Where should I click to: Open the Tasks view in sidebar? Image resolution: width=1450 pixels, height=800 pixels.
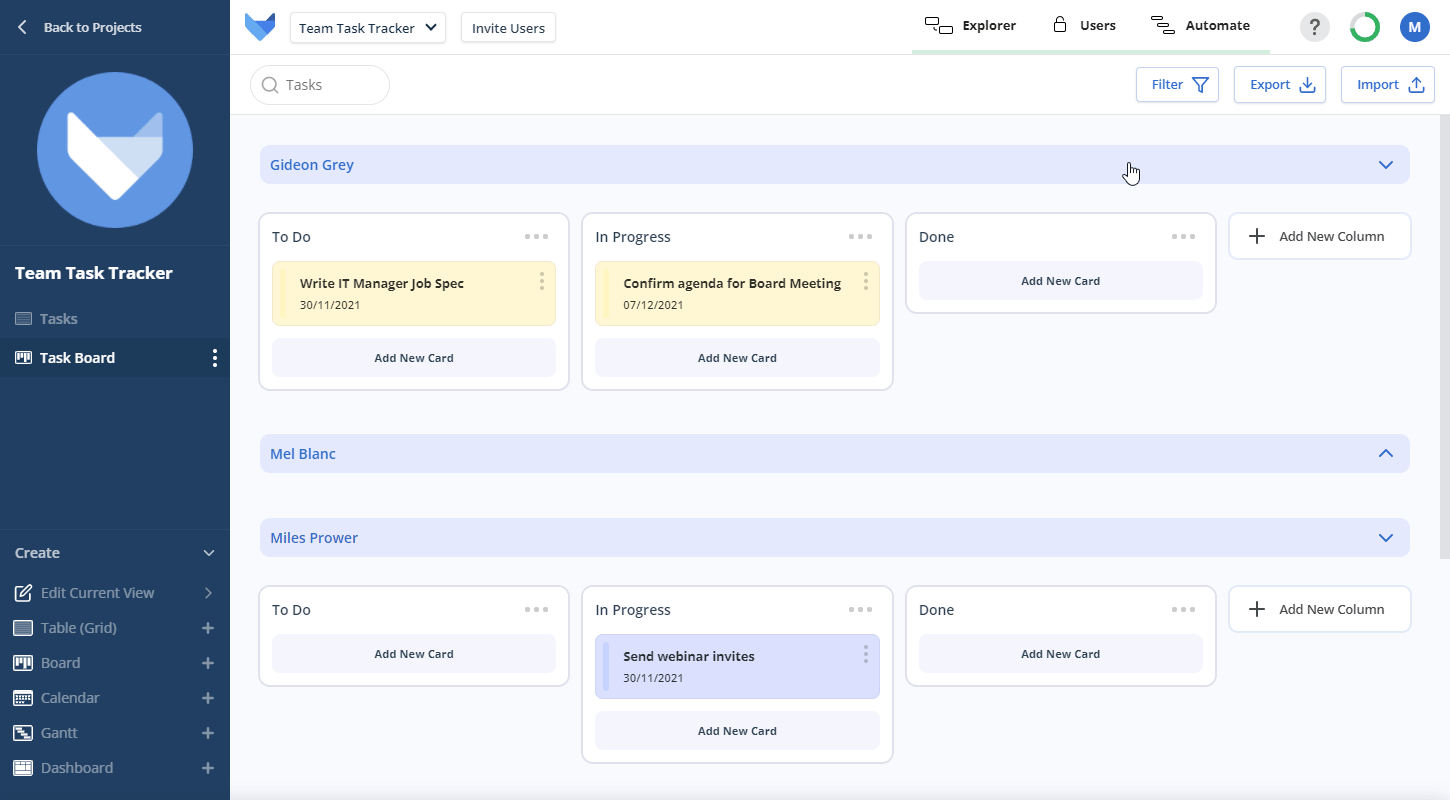[x=58, y=319]
